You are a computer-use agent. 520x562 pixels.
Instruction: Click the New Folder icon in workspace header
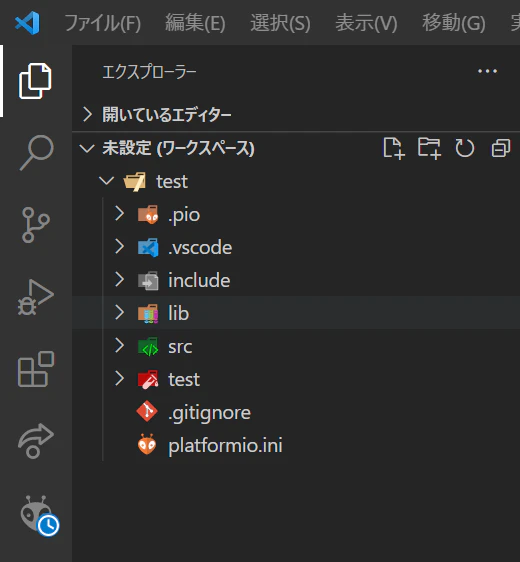click(x=429, y=148)
